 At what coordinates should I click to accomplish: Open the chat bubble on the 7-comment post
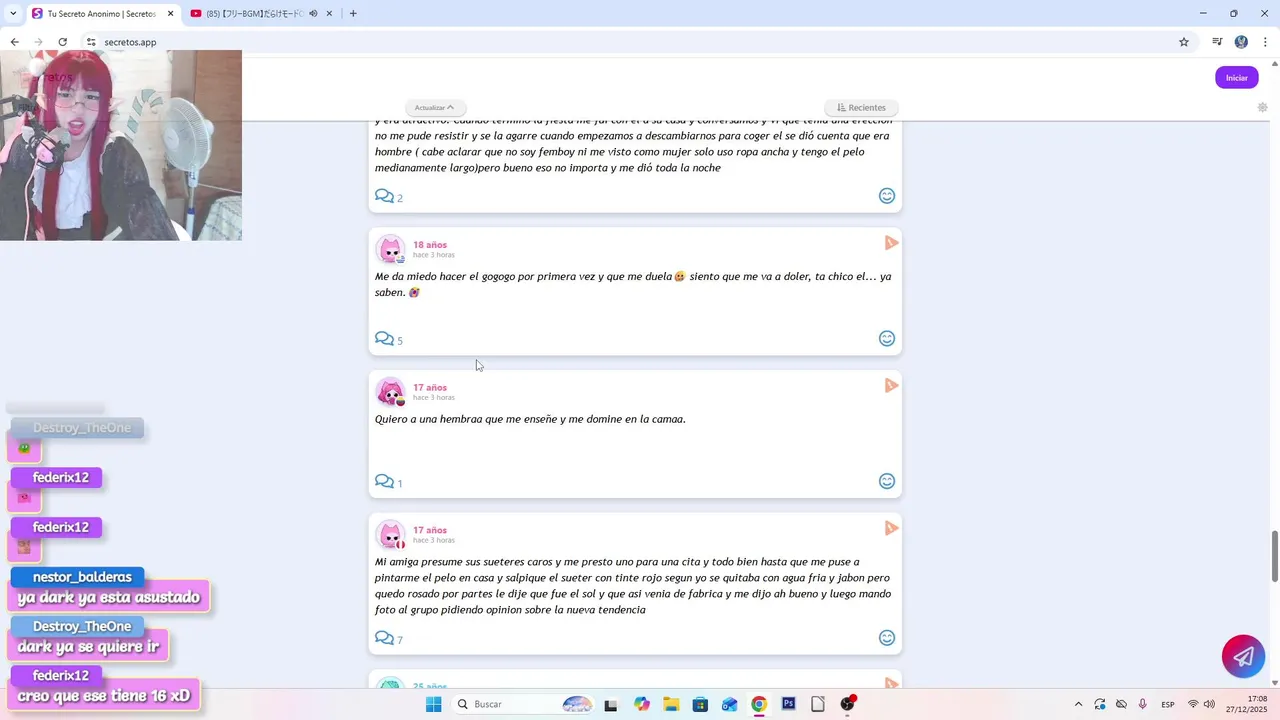point(384,638)
